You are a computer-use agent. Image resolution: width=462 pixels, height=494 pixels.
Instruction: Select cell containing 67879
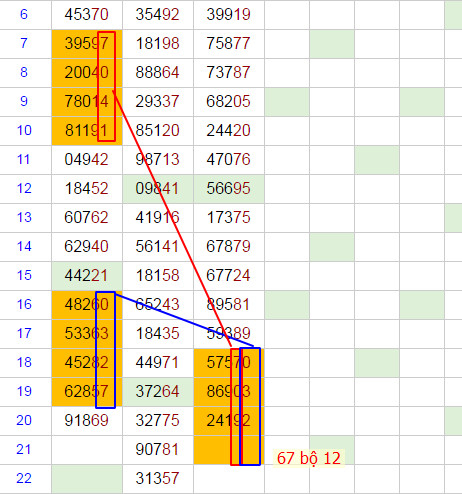[x=229, y=247]
